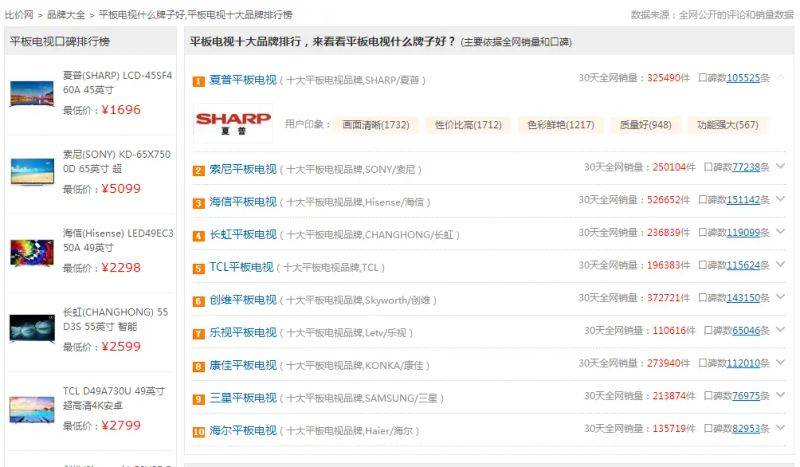Screen dimensions: 800x467
Task: Collapse the 夏普 row with up chevron
Action: [781, 77]
